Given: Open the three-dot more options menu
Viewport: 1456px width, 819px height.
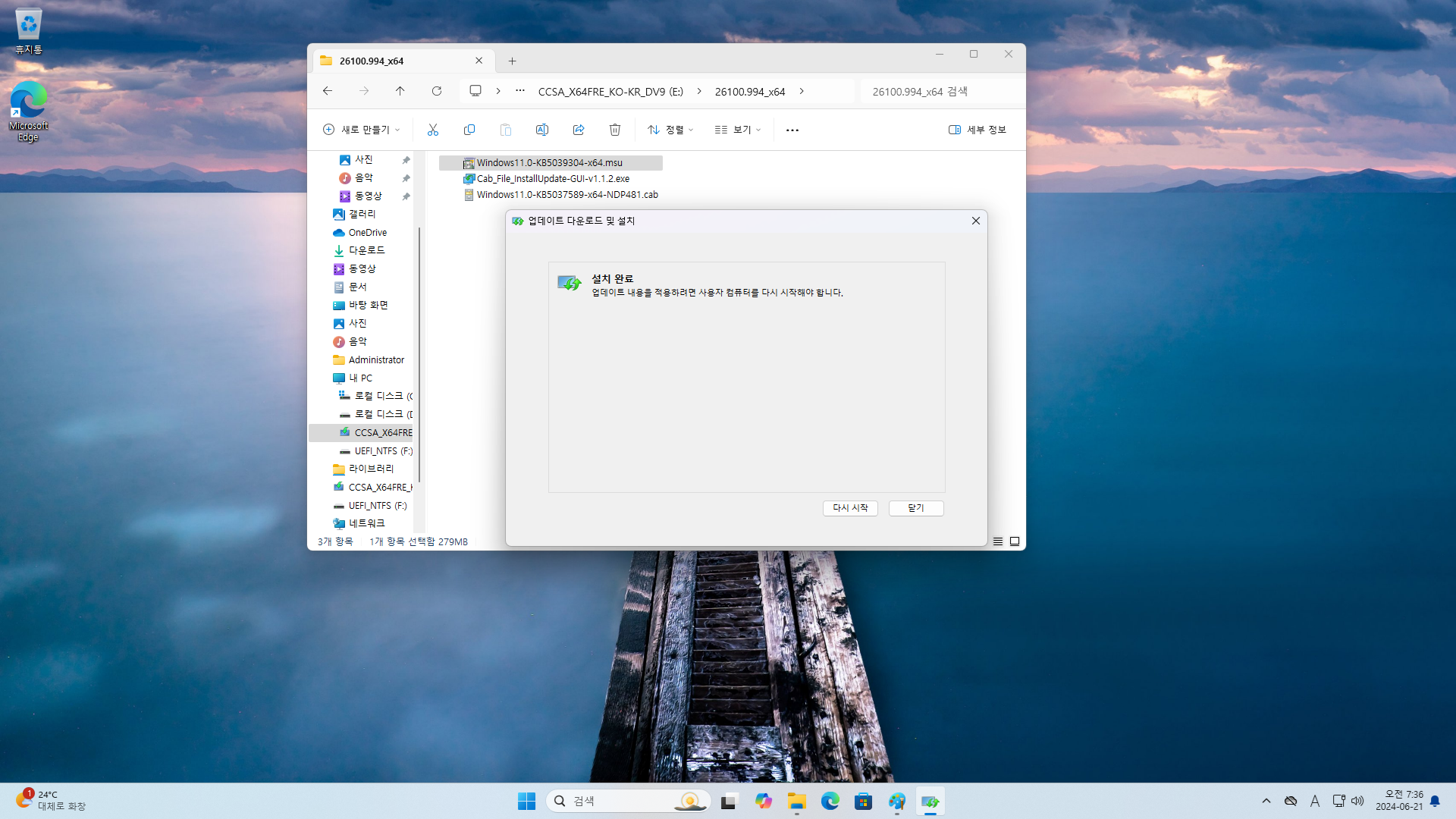Looking at the screenshot, I should [x=792, y=130].
